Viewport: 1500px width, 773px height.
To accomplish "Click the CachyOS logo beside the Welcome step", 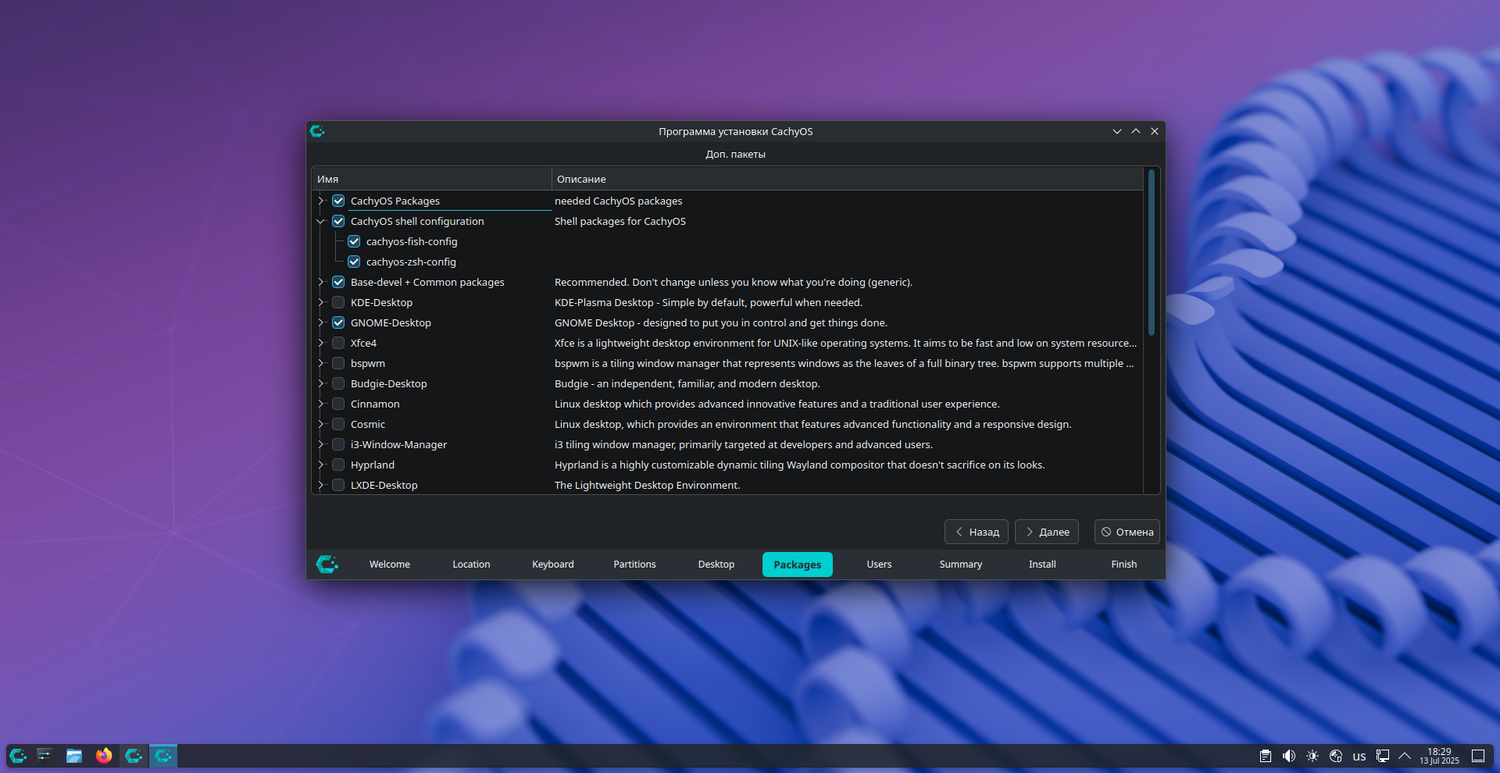I will (x=327, y=564).
